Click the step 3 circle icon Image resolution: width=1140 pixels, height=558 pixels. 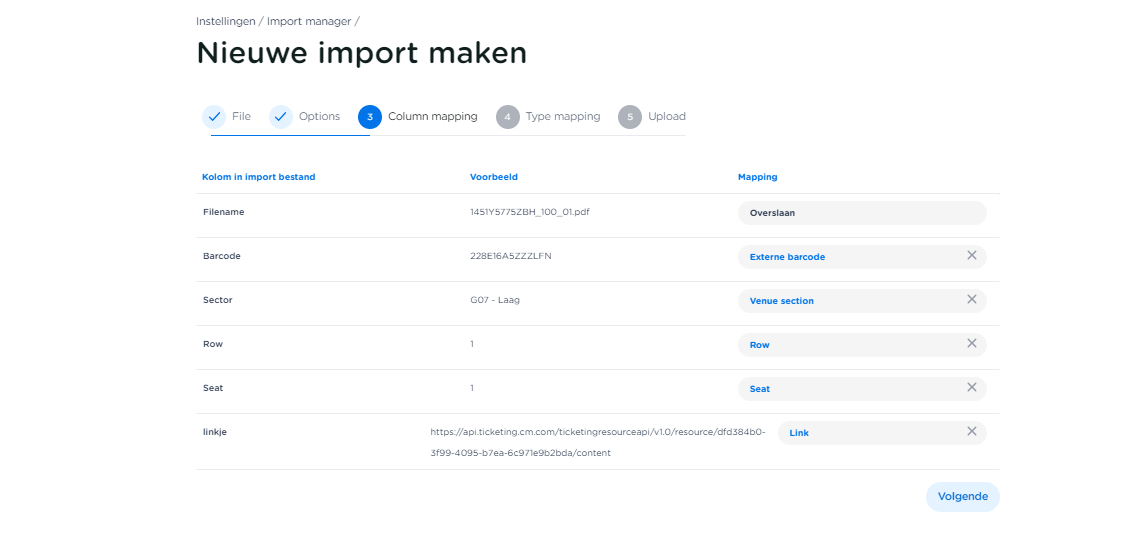click(370, 117)
